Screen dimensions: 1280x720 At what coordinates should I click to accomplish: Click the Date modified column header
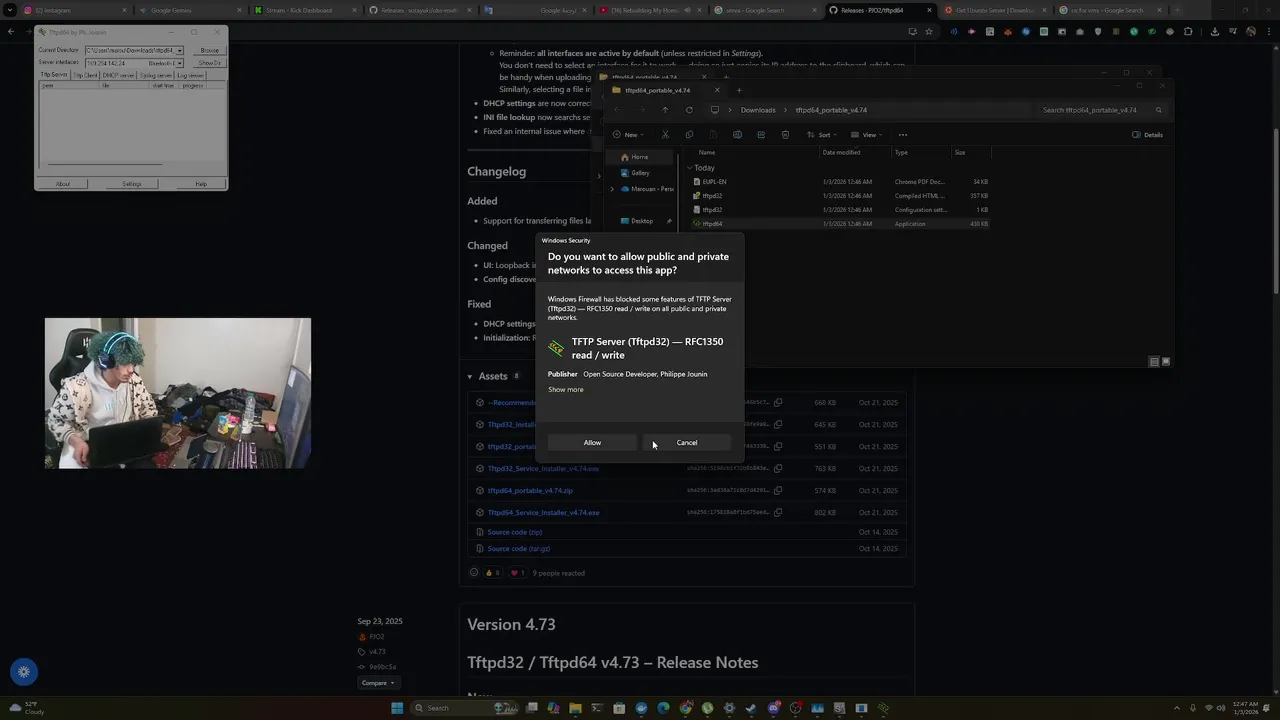pos(841,153)
